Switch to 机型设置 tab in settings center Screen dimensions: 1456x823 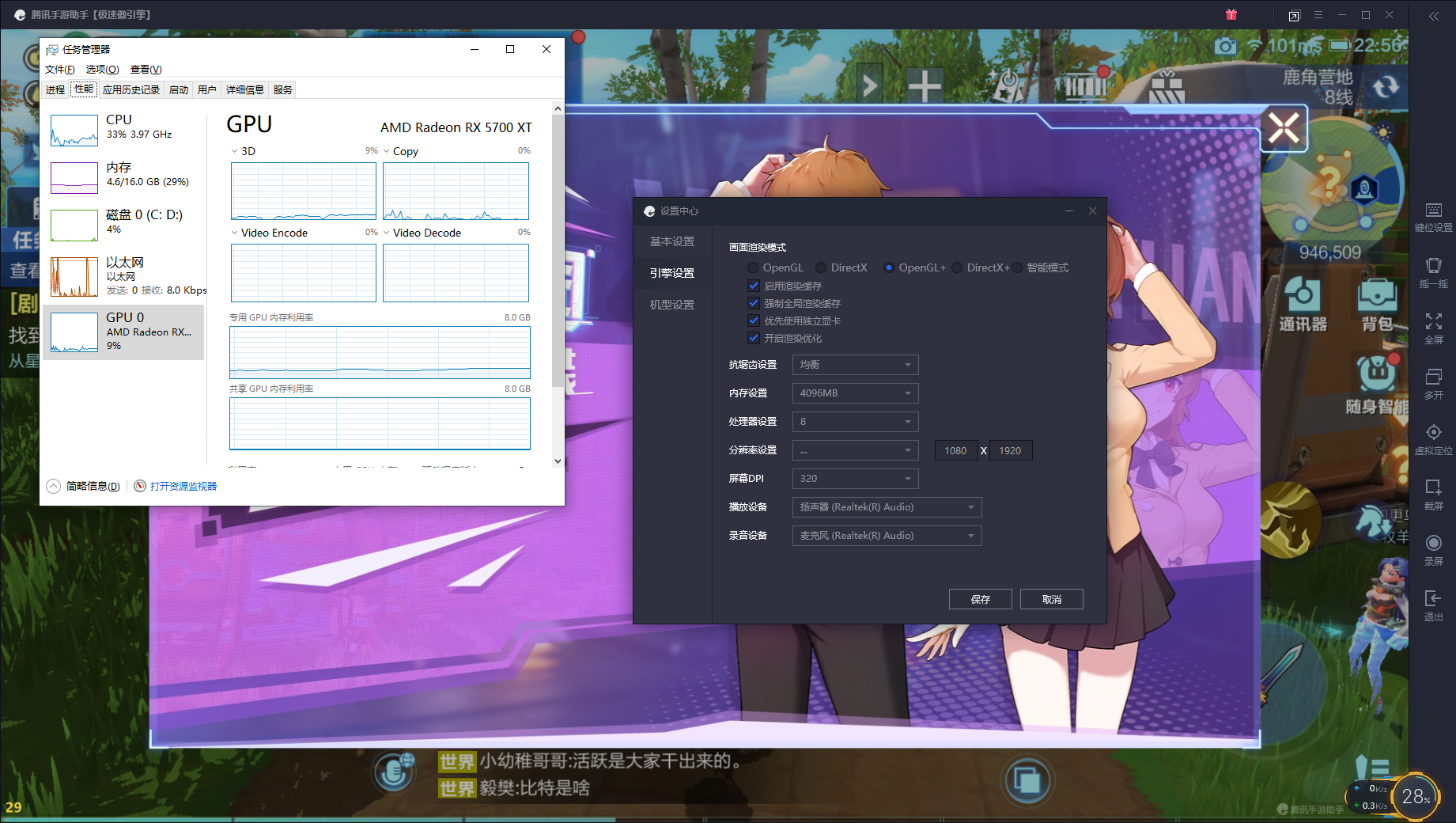672,305
